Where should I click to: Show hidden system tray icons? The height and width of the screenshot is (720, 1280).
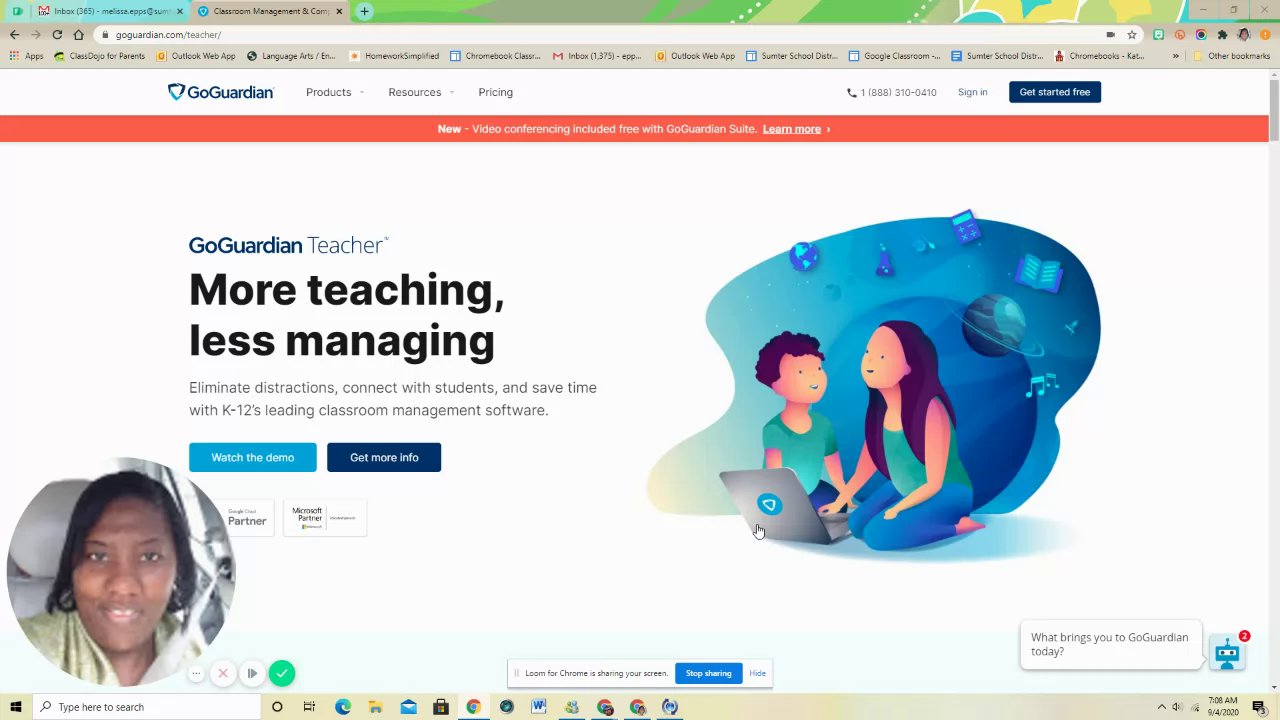pyautogui.click(x=1161, y=707)
